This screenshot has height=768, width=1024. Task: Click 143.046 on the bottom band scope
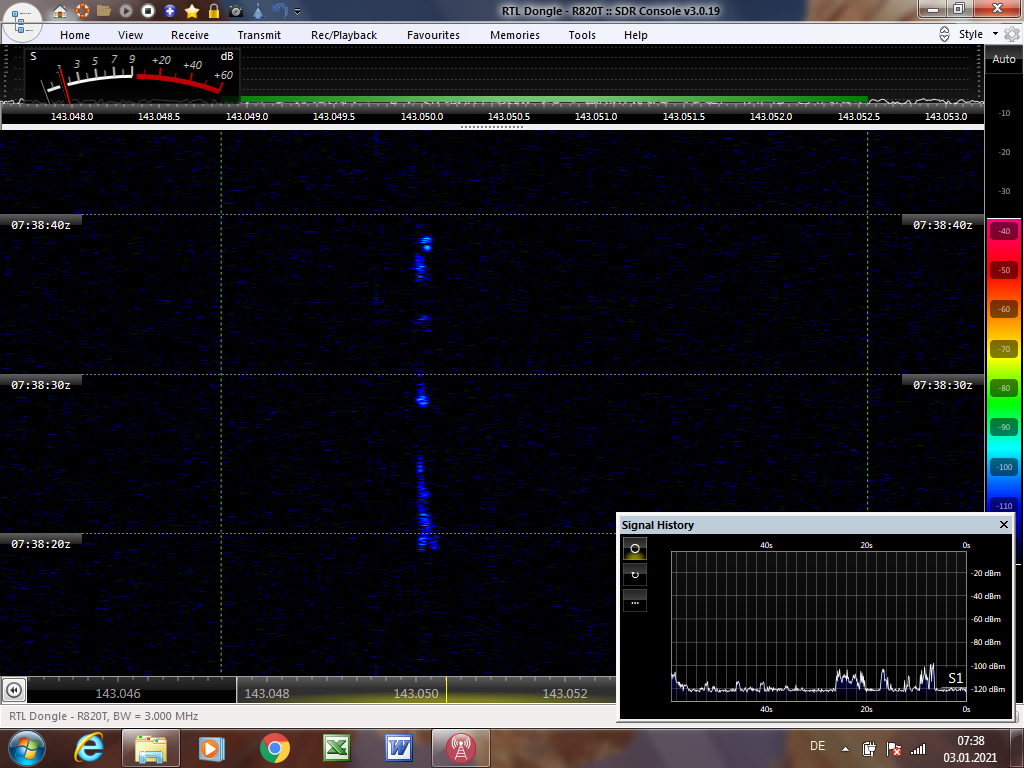tap(118, 694)
